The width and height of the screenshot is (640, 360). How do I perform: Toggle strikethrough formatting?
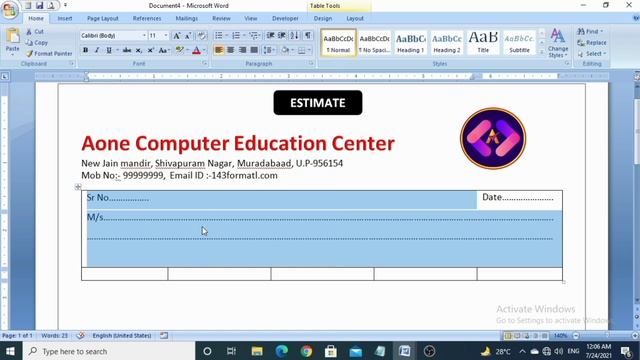tap(127, 50)
